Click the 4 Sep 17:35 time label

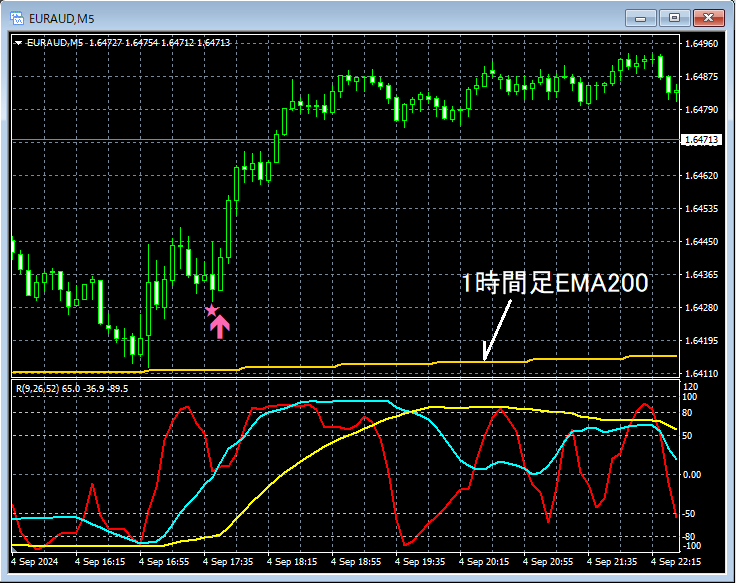point(228,562)
